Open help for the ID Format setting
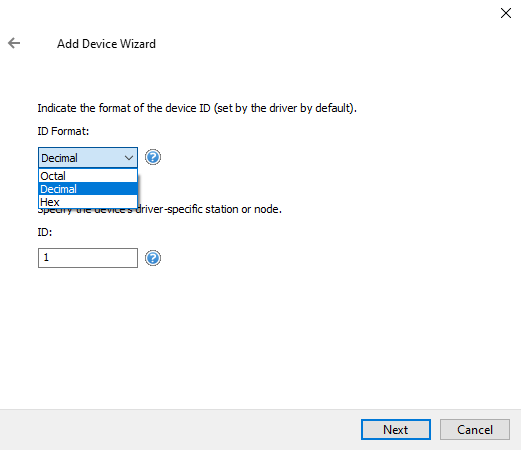 point(153,157)
